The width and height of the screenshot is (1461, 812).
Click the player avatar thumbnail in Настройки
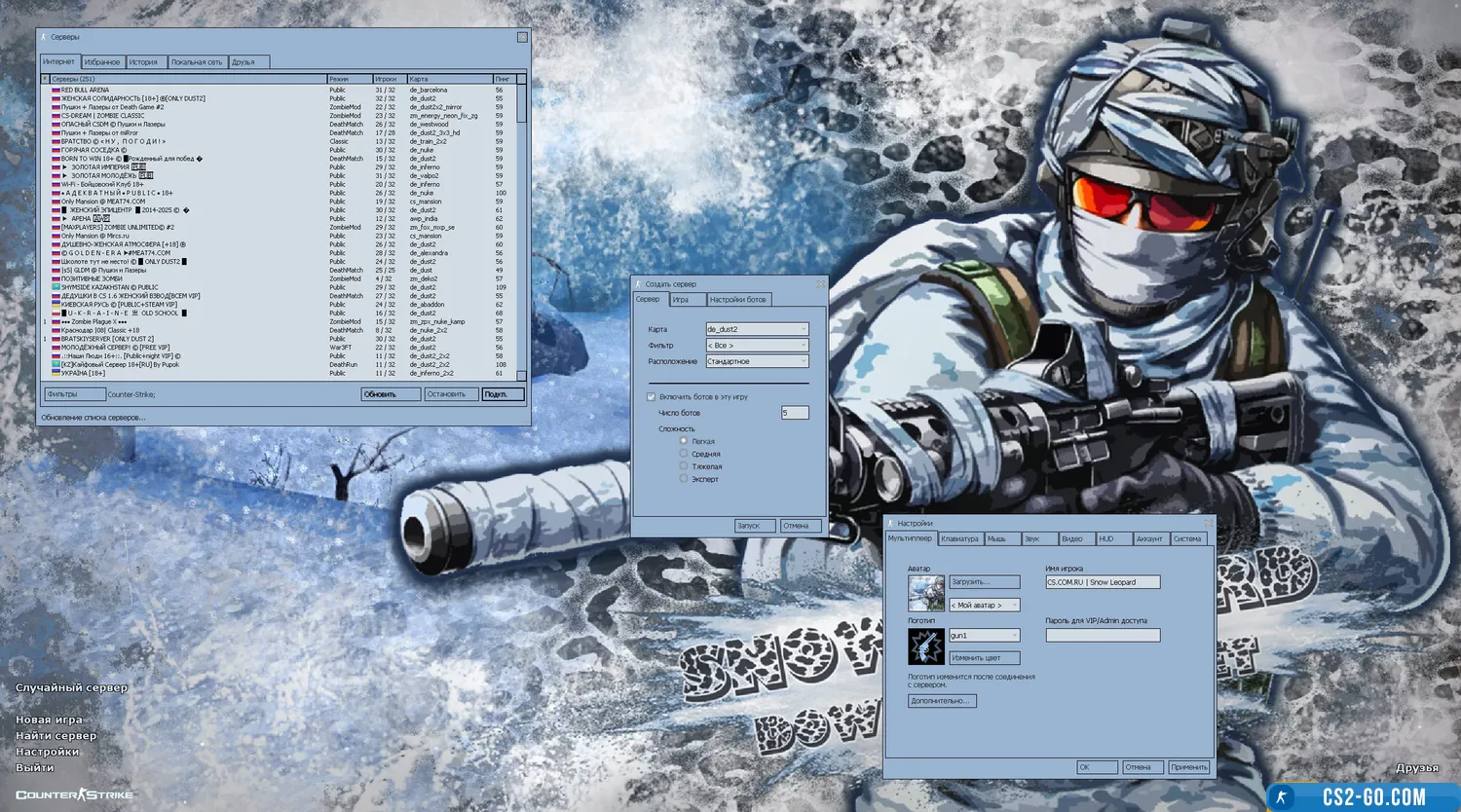(925, 593)
